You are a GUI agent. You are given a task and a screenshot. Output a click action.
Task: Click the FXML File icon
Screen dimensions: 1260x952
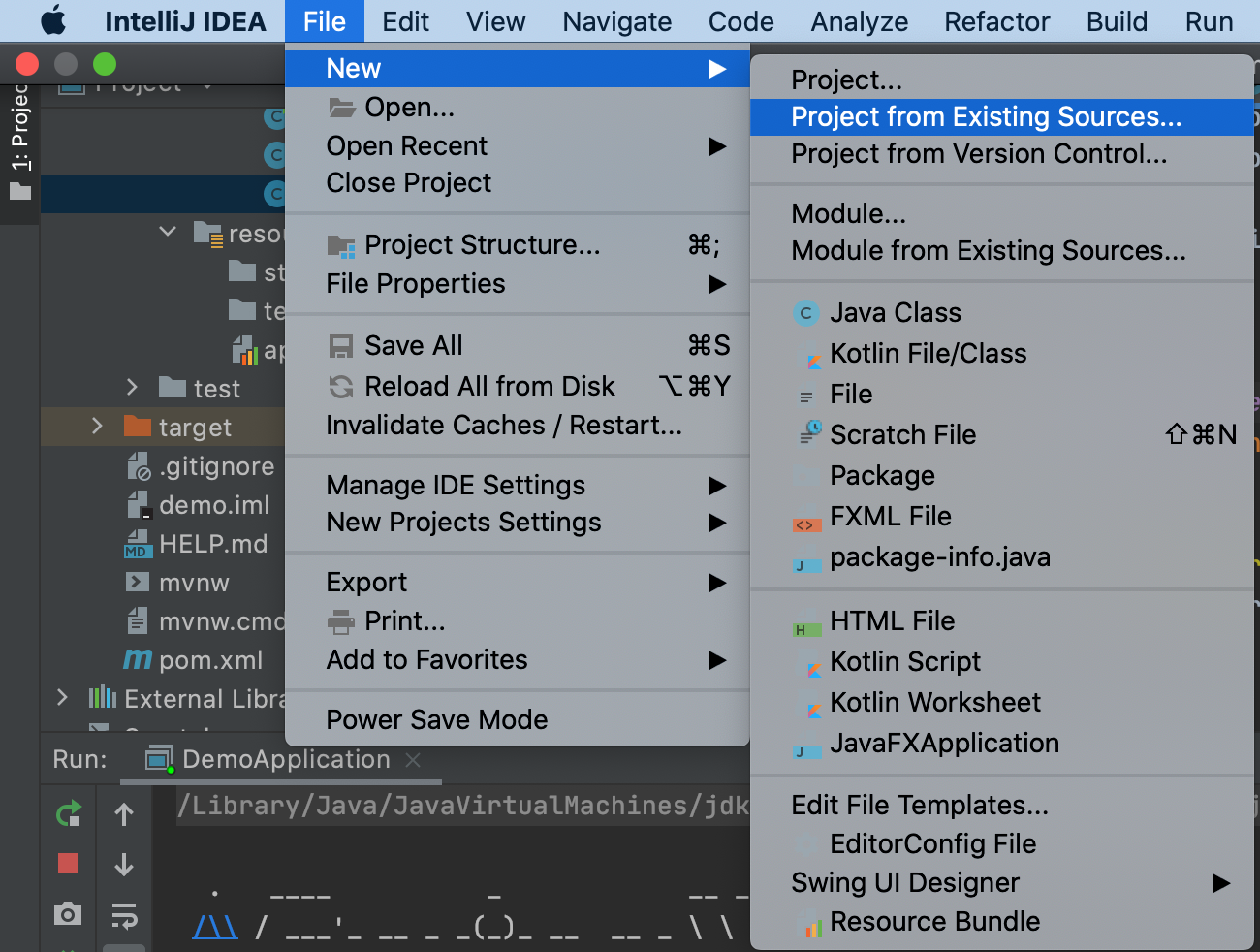click(806, 525)
